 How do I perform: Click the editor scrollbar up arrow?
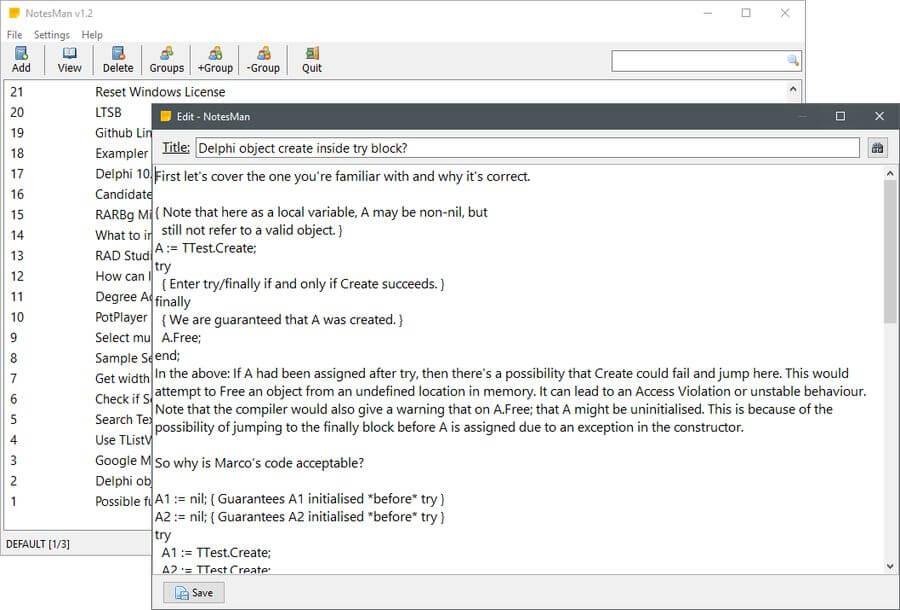pos(890,173)
